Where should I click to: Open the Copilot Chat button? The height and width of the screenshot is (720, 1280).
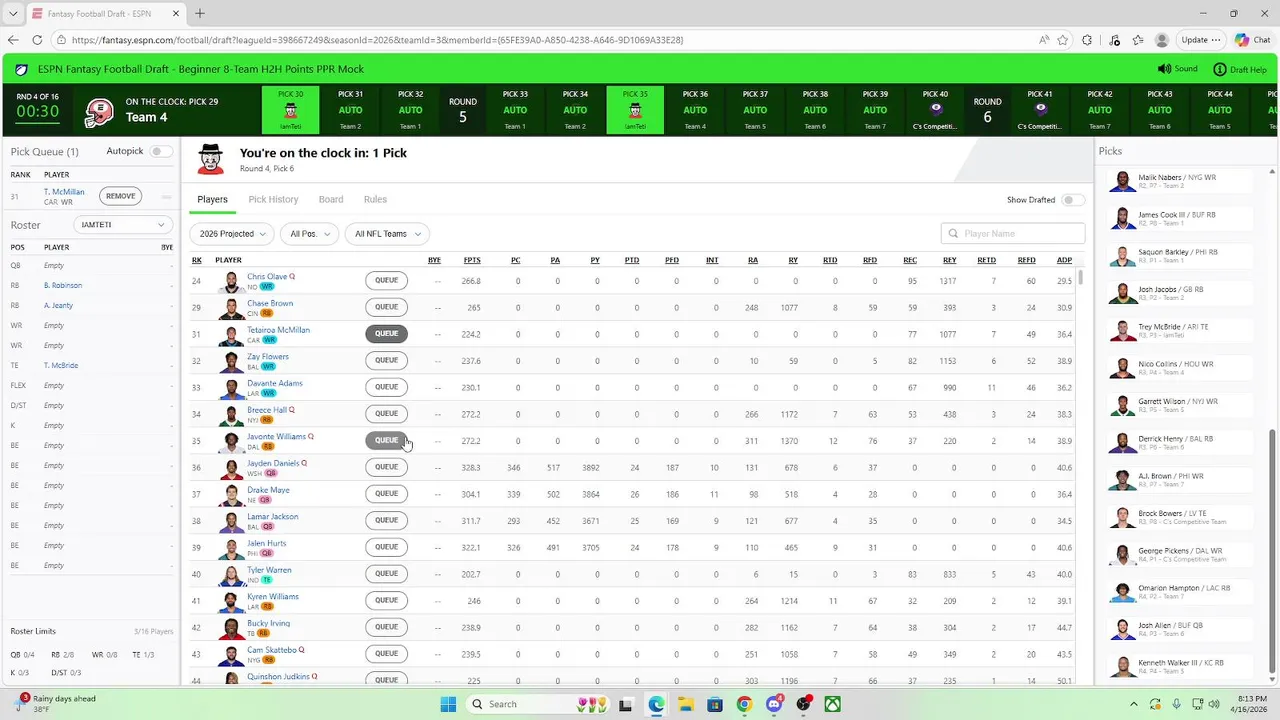coord(1253,40)
